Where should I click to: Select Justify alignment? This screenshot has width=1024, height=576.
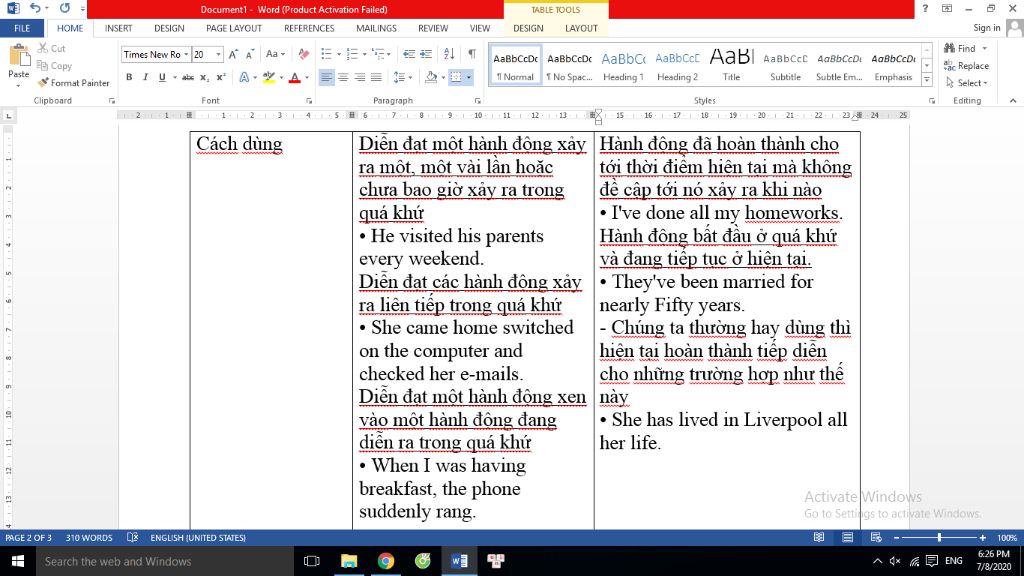click(376, 77)
